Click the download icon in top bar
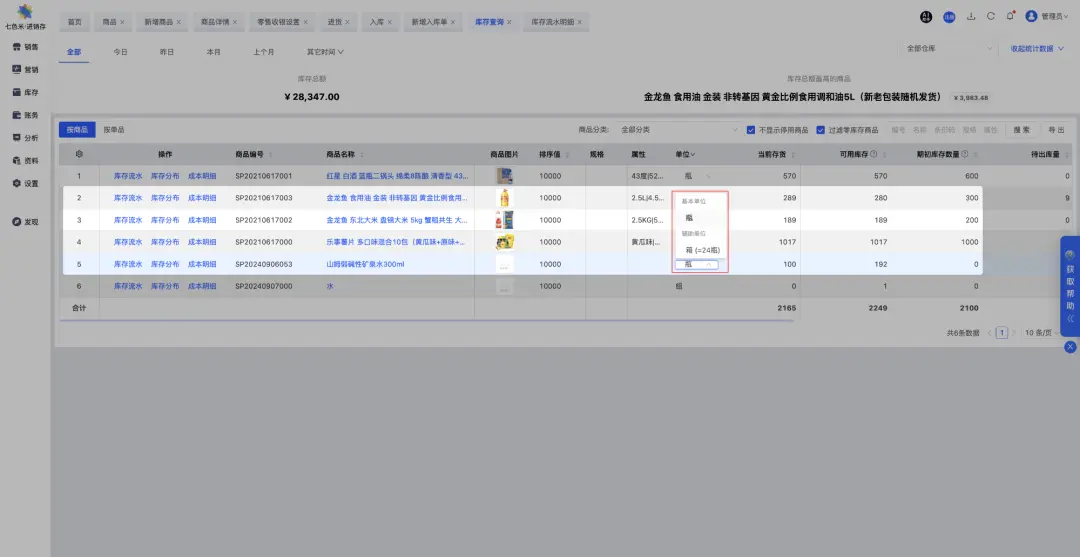Image resolution: width=1080 pixels, height=557 pixels. click(x=970, y=16)
